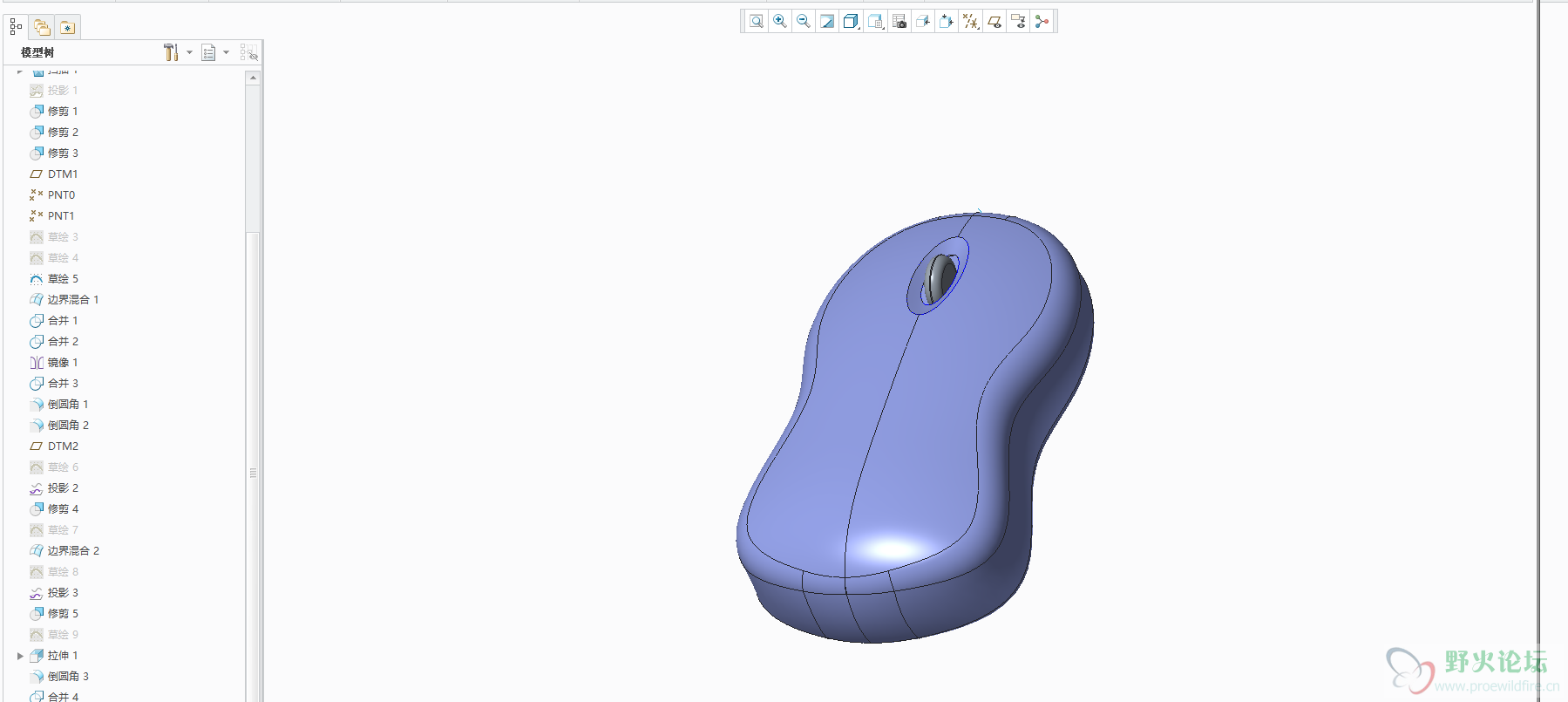Select the 修剪 5 feature

tap(53, 614)
